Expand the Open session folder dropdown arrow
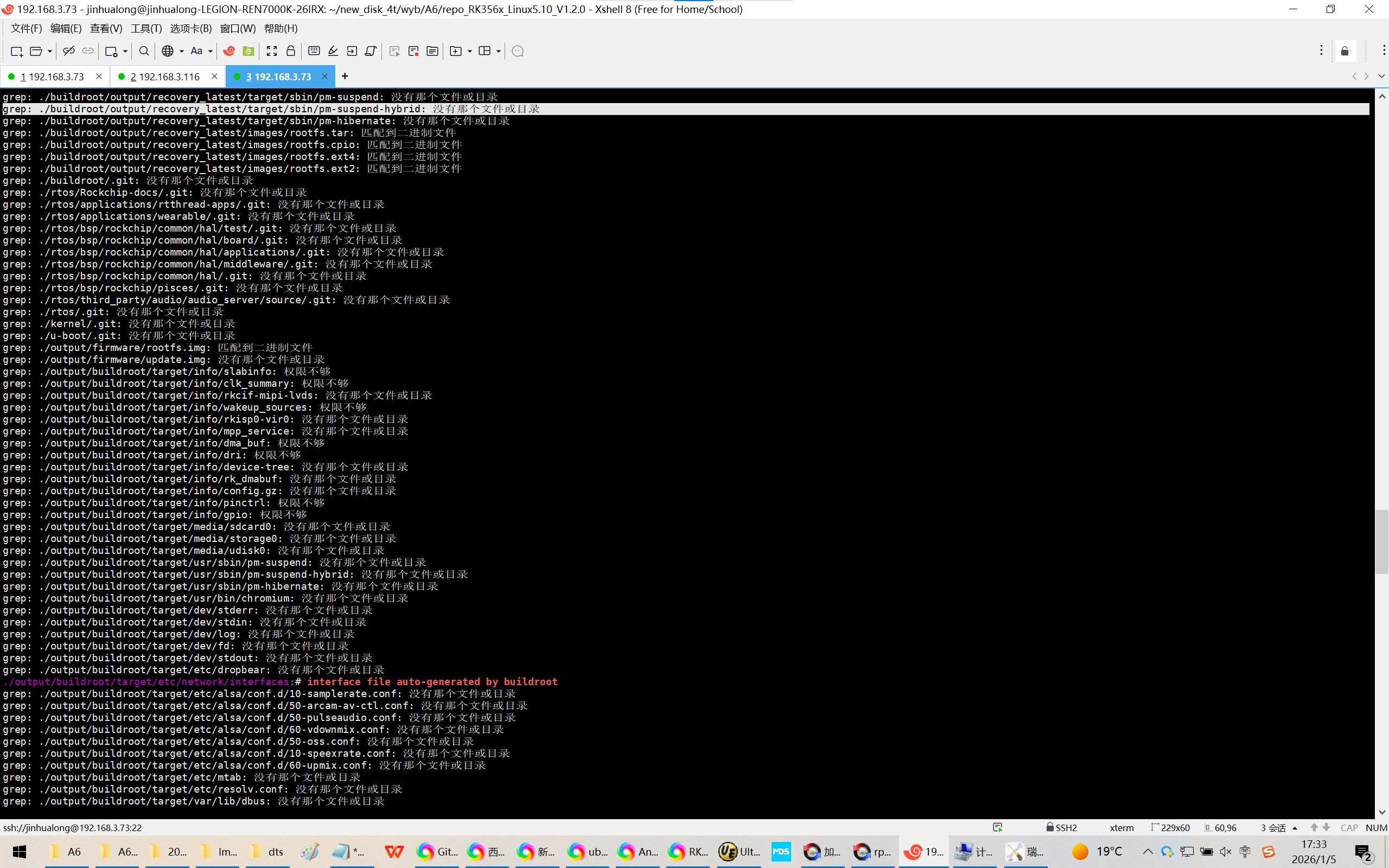The image size is (1389, 868). pyautogui.click(x=50, y=51)
